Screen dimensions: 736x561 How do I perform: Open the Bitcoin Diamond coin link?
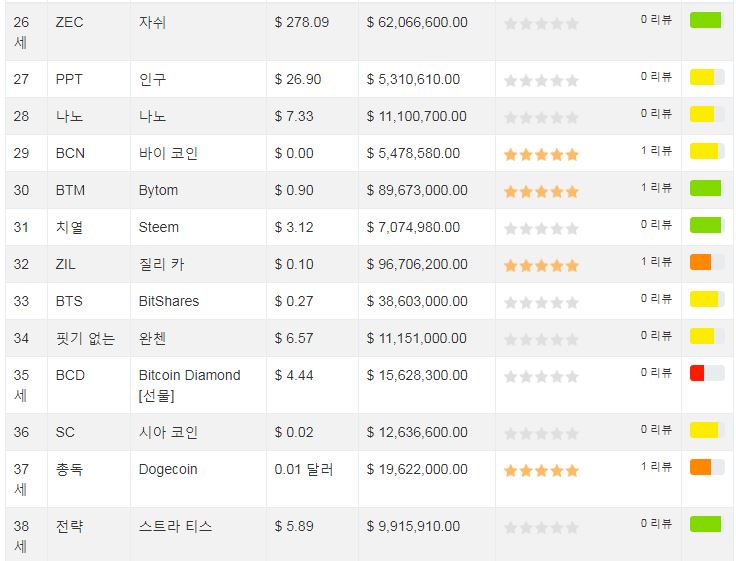click(189, 375)
